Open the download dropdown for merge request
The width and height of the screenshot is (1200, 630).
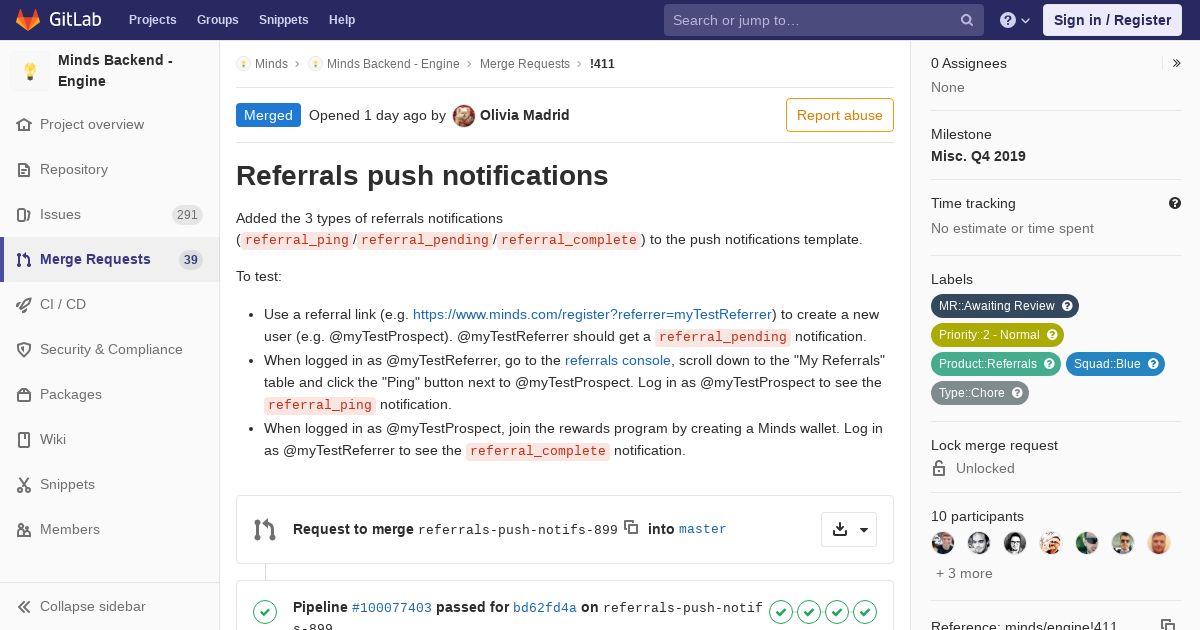(x=849, y=529)
